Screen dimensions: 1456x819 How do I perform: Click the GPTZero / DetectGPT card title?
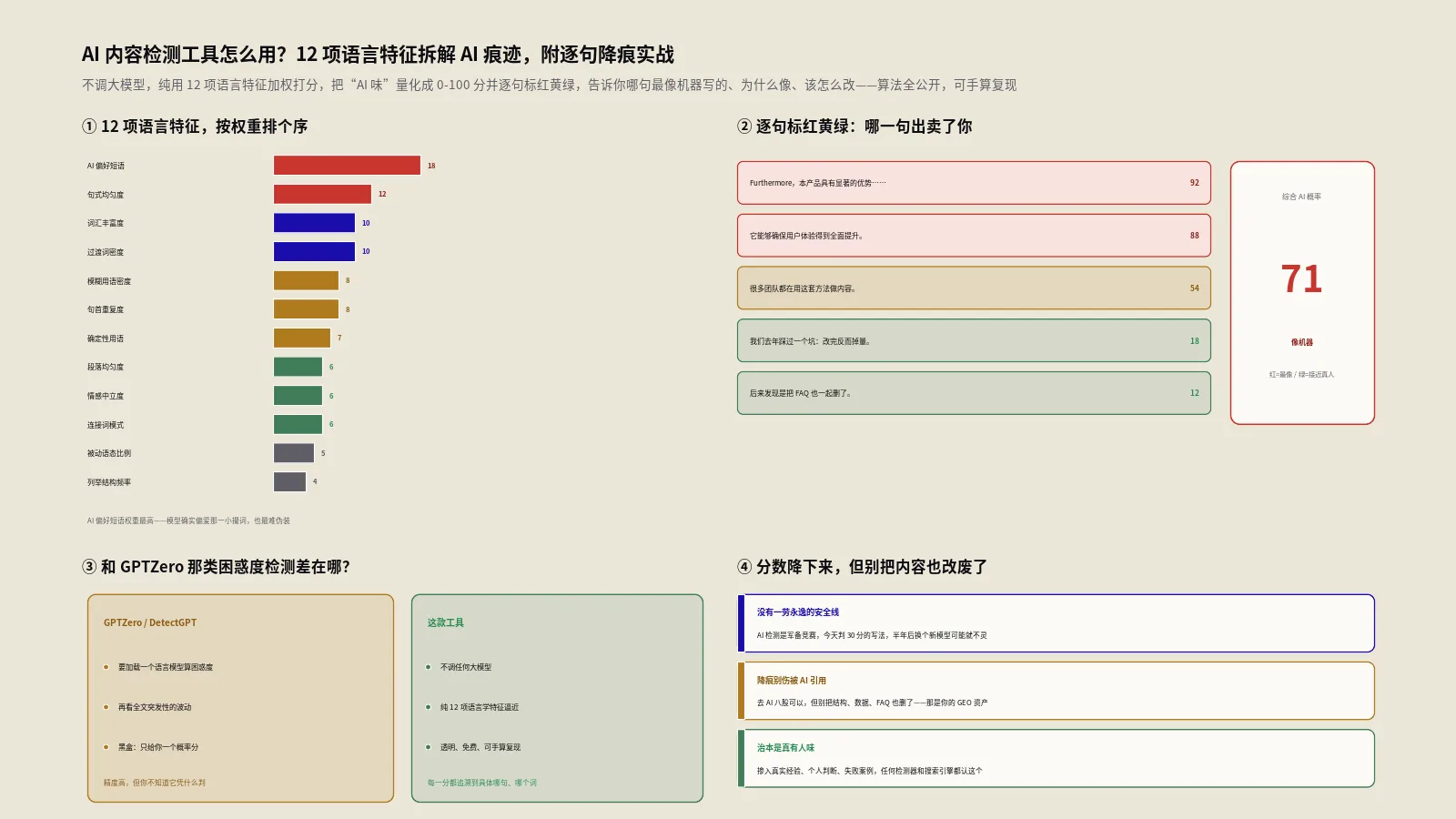point(150,623)
